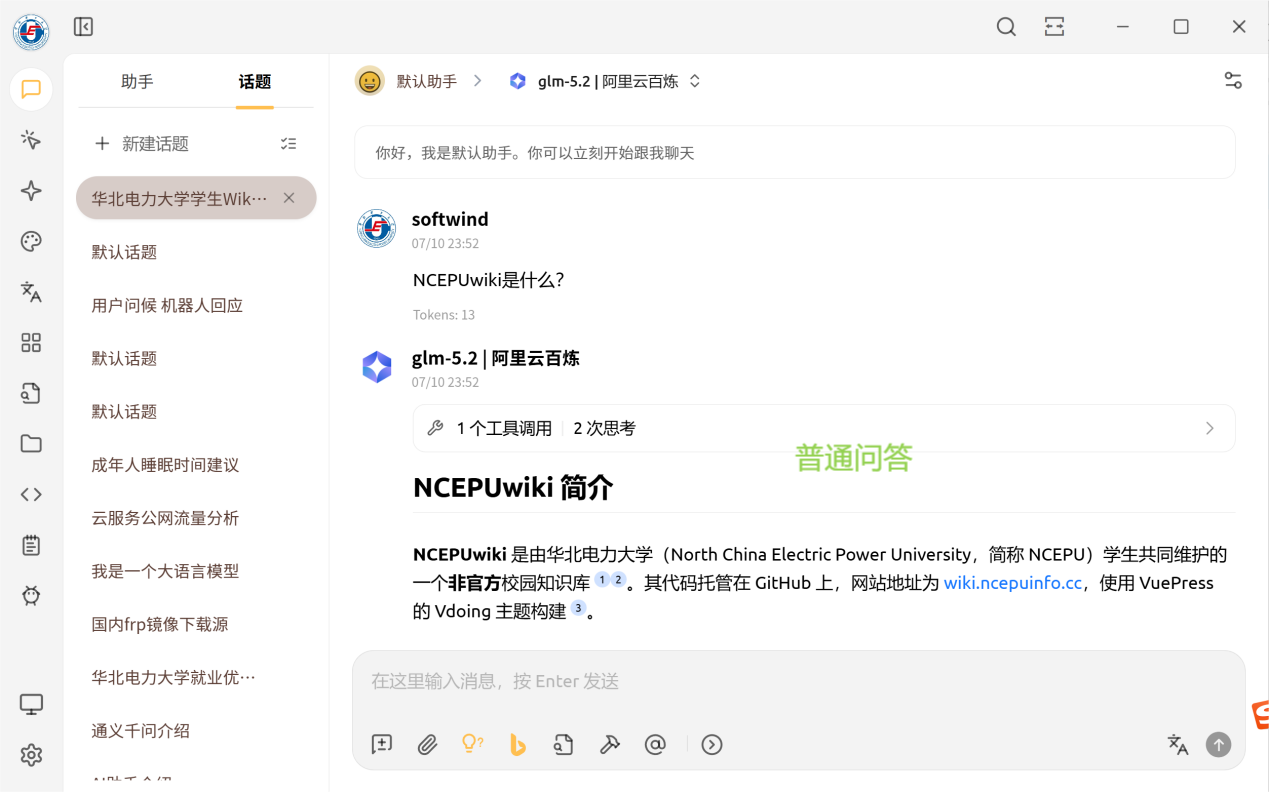Toggle Bing web search in input toolbar
The height and width of the screenshot is (792, 1269).
(x=518, y=744)
